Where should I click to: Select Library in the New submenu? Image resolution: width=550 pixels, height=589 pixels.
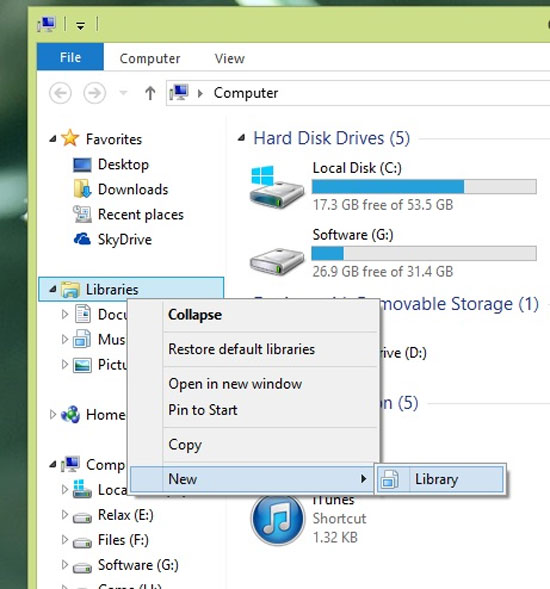[440, 479]
